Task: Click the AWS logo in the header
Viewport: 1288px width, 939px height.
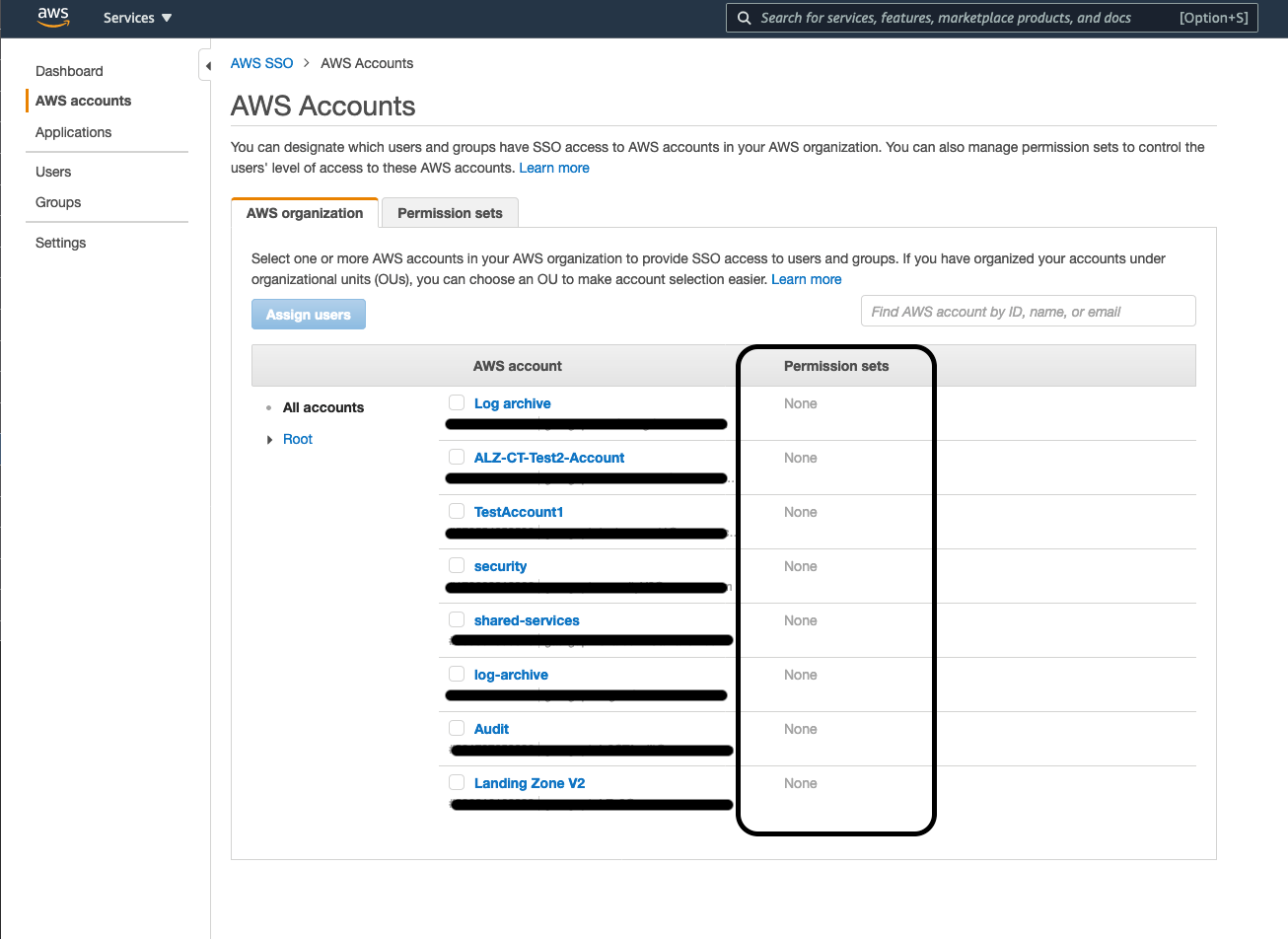Action: click(53, 18)
